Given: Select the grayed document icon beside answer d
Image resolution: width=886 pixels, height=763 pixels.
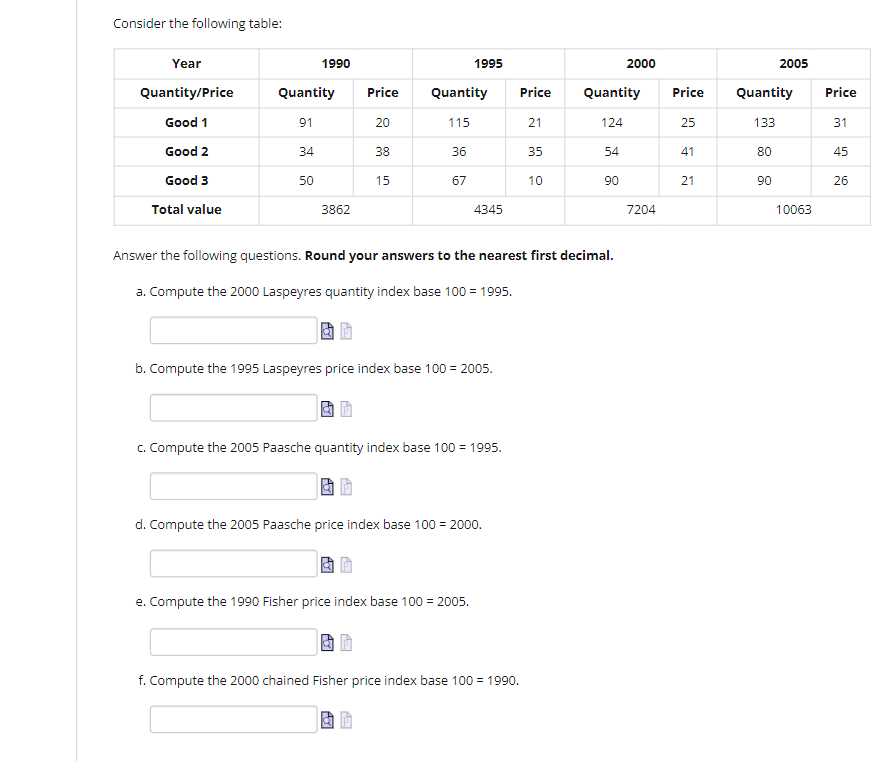Looking at the screenshot, I should [x=346, y=565].
